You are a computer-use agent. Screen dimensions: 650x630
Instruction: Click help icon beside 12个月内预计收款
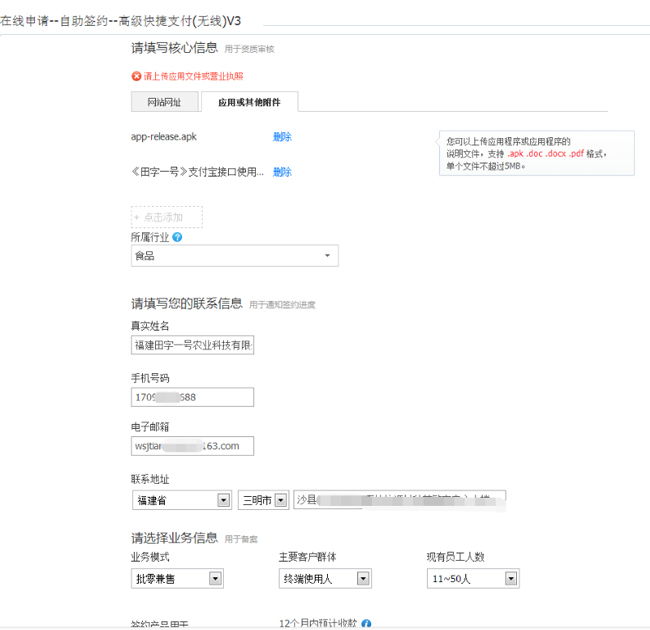click(366, 623)
